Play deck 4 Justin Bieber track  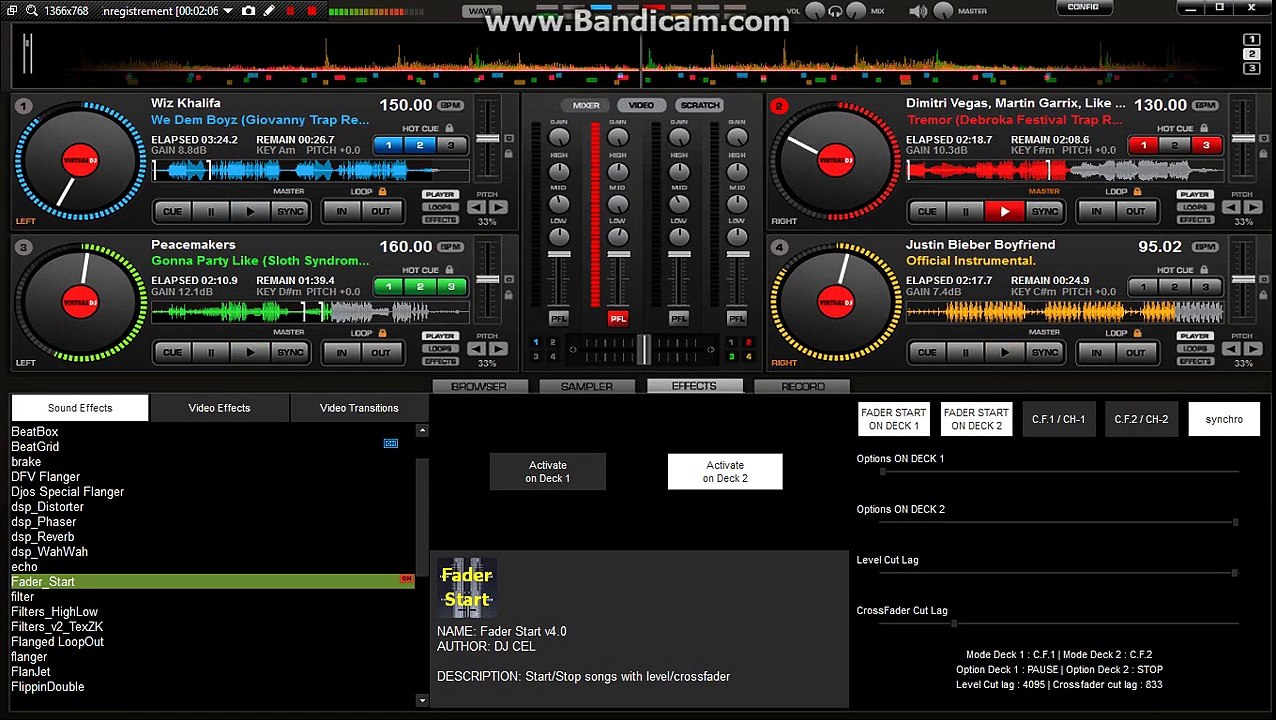1005,352
